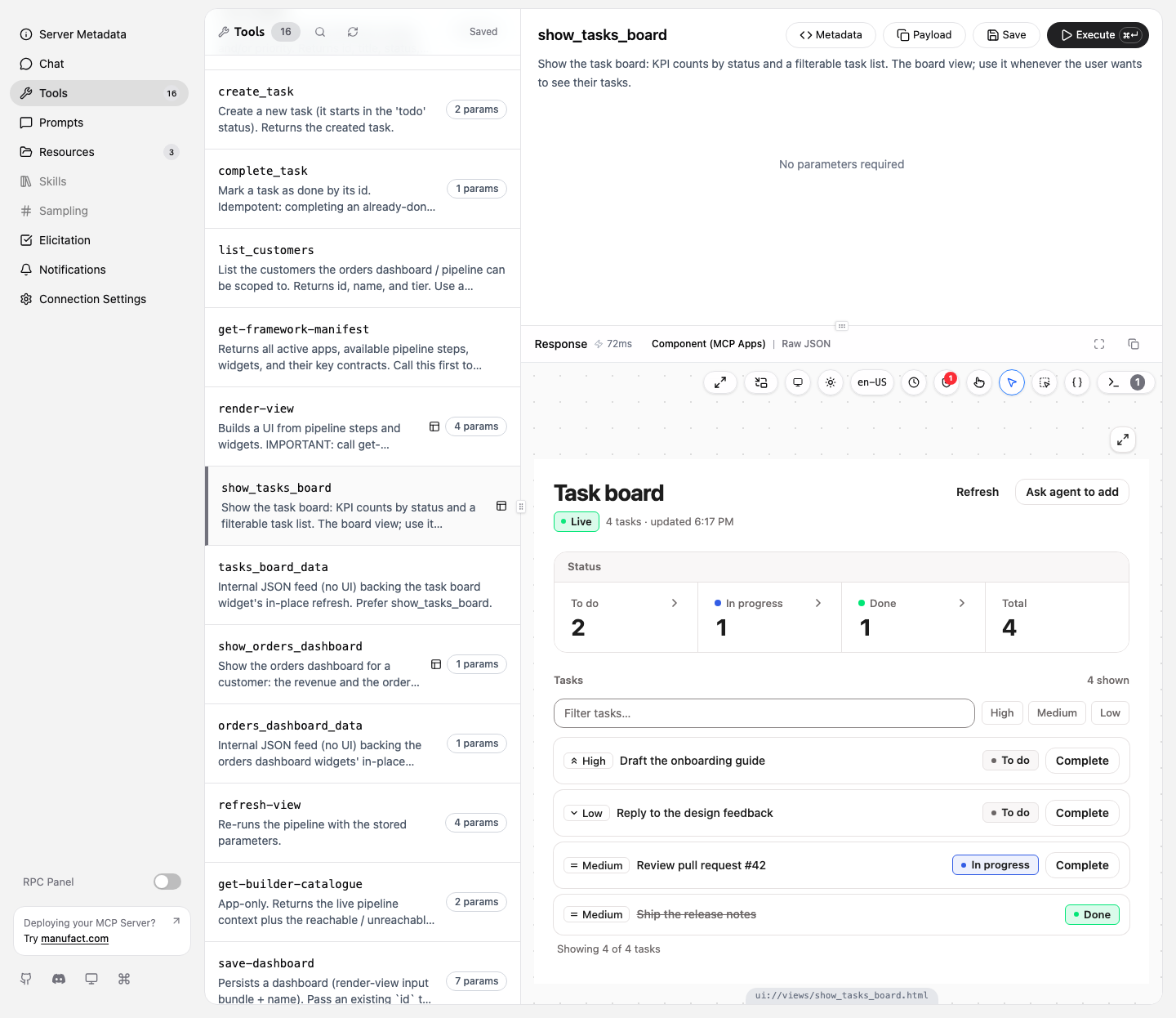Open the en-US locale selector
Screen dimensions: 1176x1018
point(872,382)
